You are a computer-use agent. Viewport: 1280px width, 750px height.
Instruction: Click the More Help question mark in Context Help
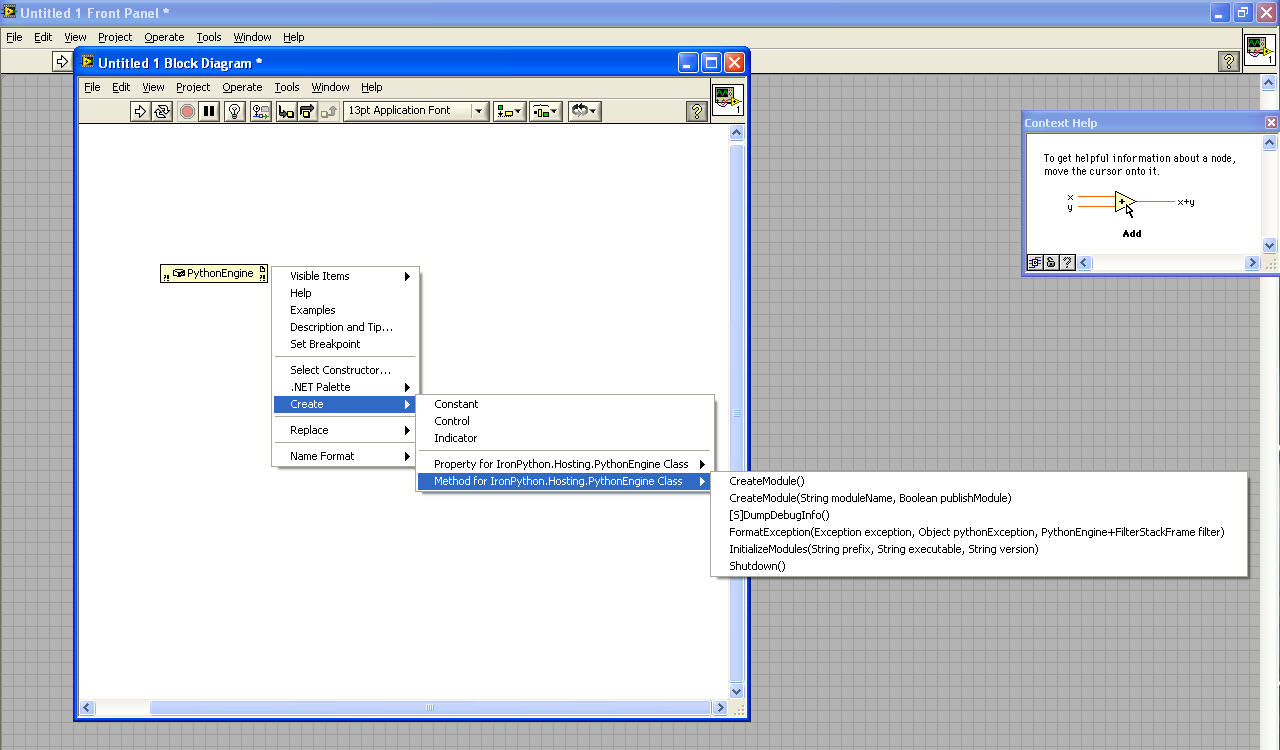[x=1067, y=263]
